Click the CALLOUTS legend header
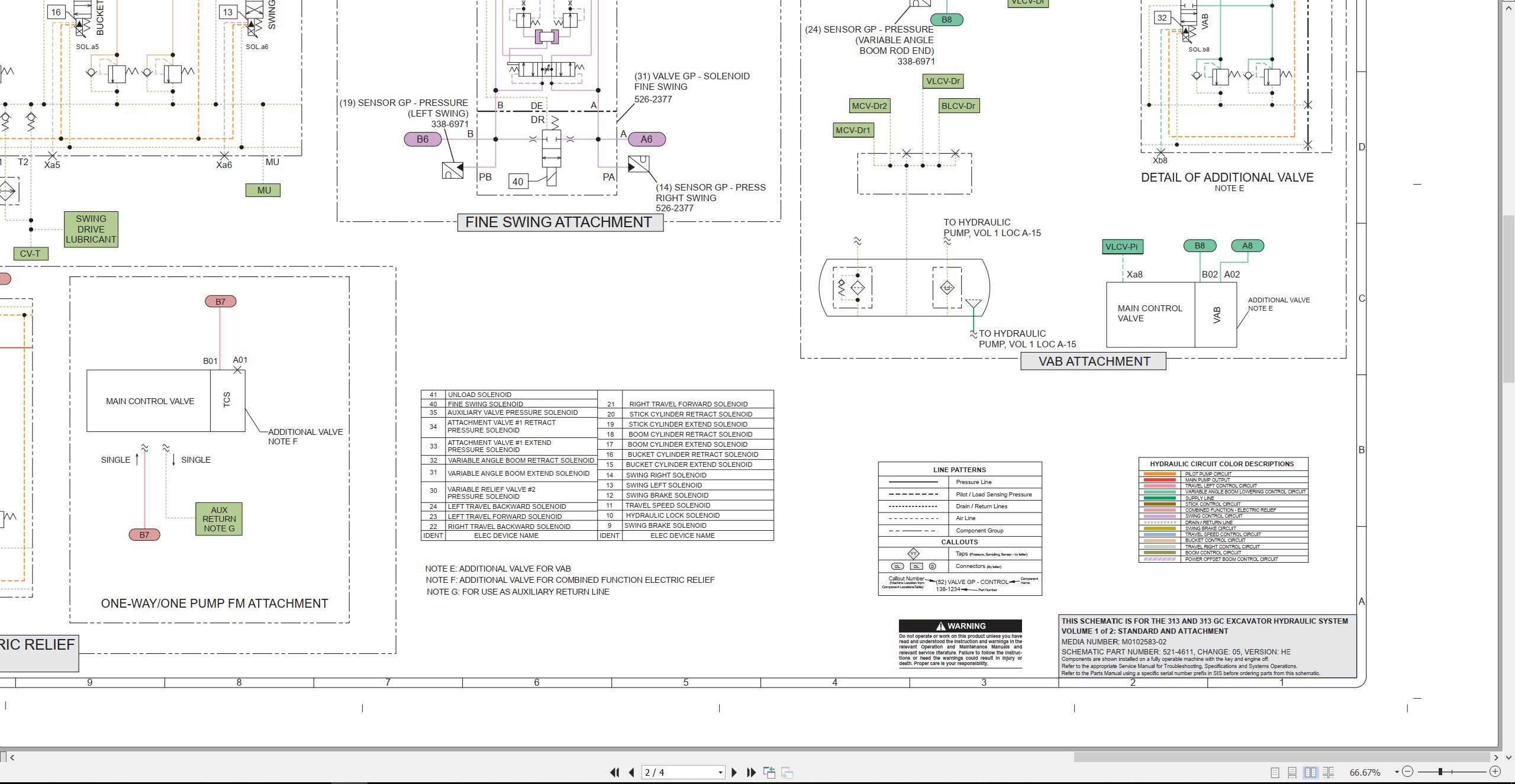The height and width of the screenshot is (784, 1515). click(x=959, y=542)
